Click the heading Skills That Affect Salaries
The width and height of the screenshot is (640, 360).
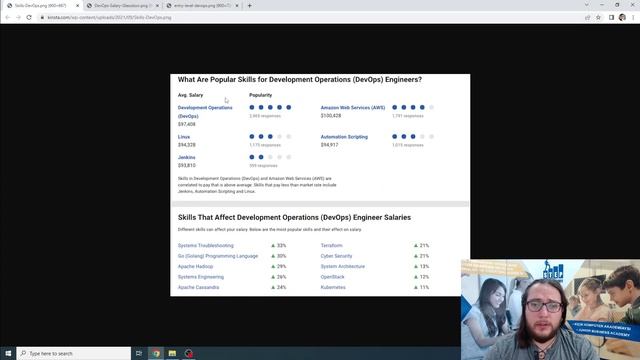pyautogui.click(x=294, y=218)
